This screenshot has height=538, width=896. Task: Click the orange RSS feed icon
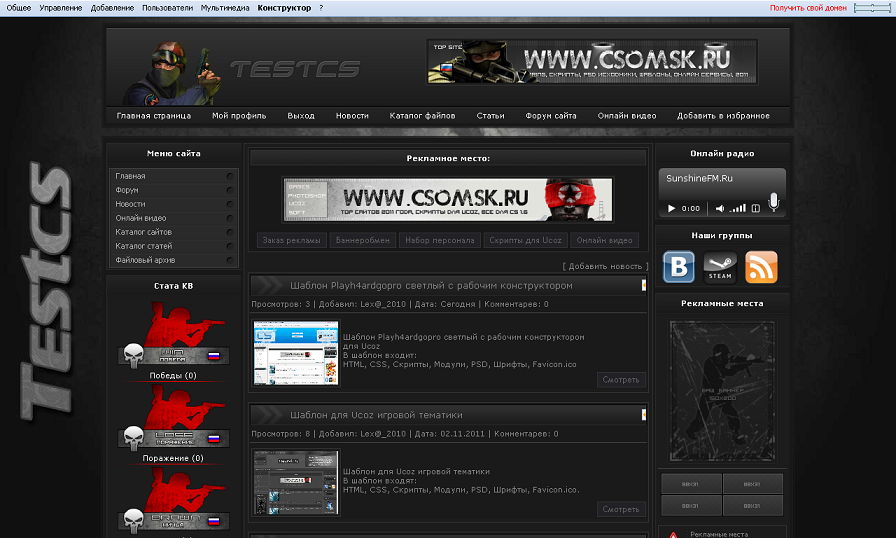(761, 268)
